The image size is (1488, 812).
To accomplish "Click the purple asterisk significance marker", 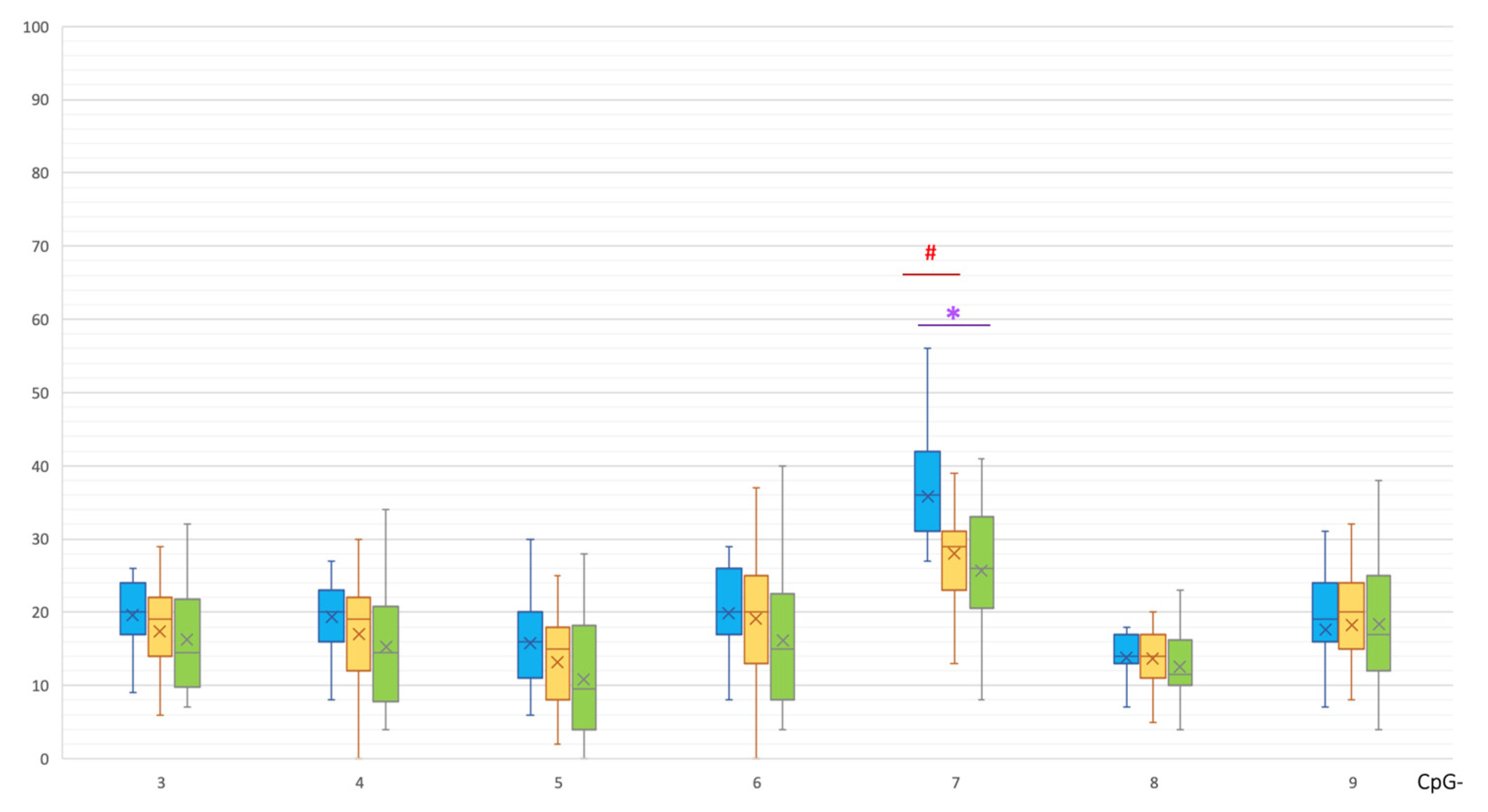I will tap(953, 314).
